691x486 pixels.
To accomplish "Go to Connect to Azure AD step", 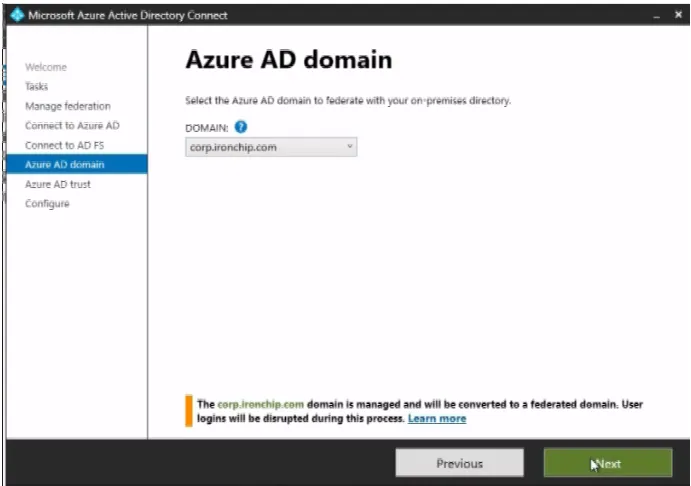I will coord(72,126).
